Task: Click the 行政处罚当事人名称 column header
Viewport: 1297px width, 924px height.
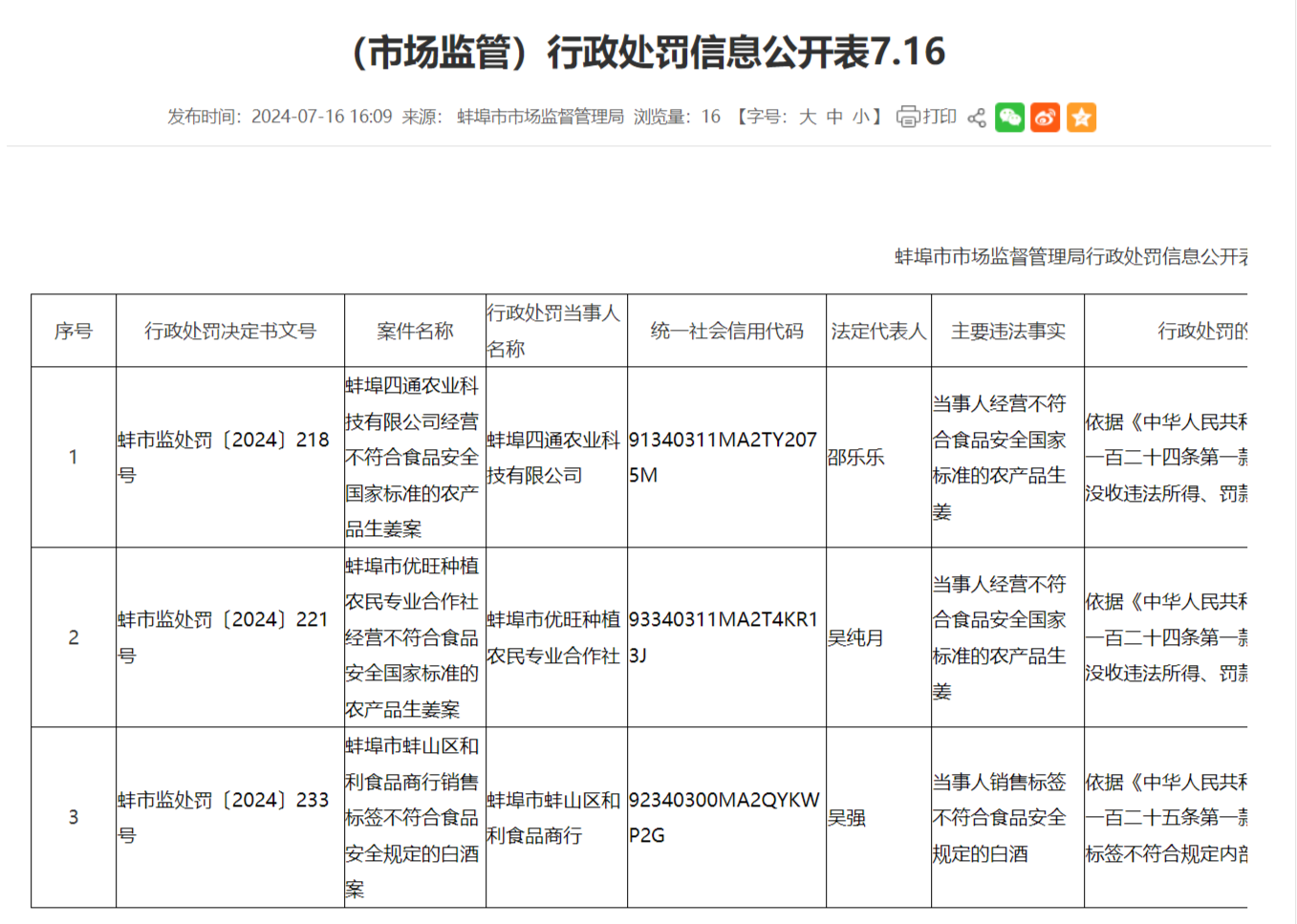Action: pyautogui.click(x=556, y=331)
